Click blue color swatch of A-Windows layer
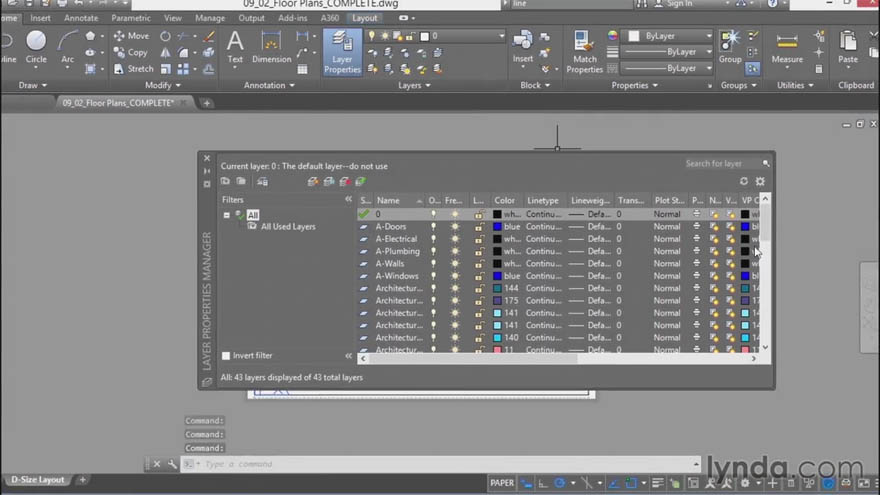The image size is (880, 495). point(498,276)
